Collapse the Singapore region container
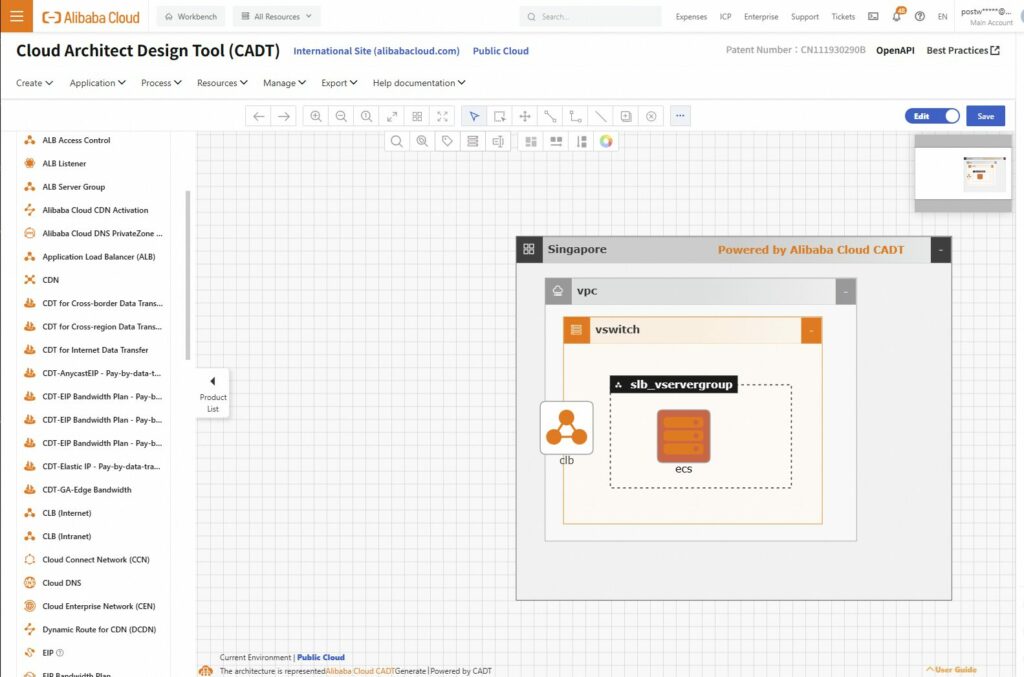 [940, 250]
